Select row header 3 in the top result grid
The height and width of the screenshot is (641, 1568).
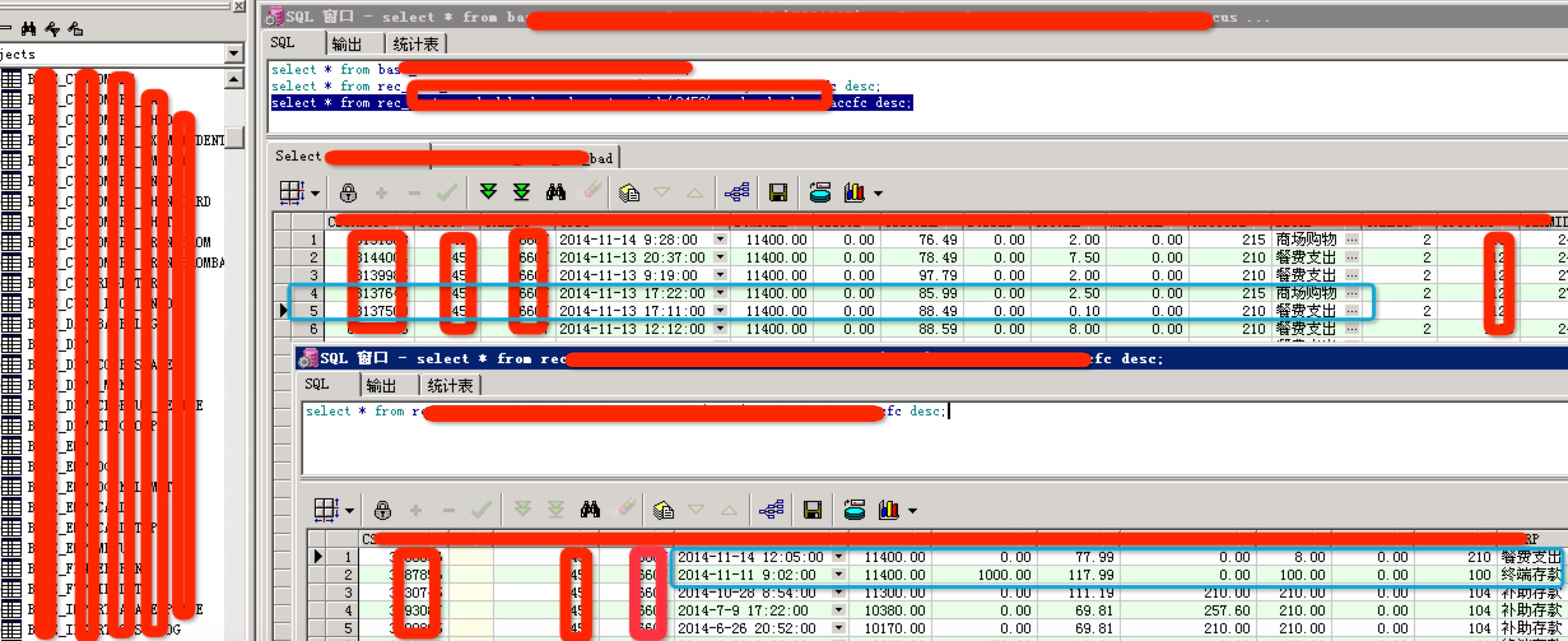tap(308, 275)
